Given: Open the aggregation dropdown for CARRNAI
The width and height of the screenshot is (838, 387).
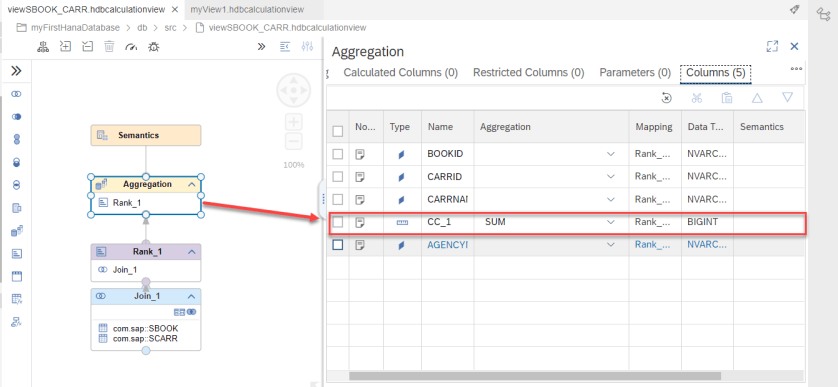Looking at the screenshot, I should coord(611,199).
